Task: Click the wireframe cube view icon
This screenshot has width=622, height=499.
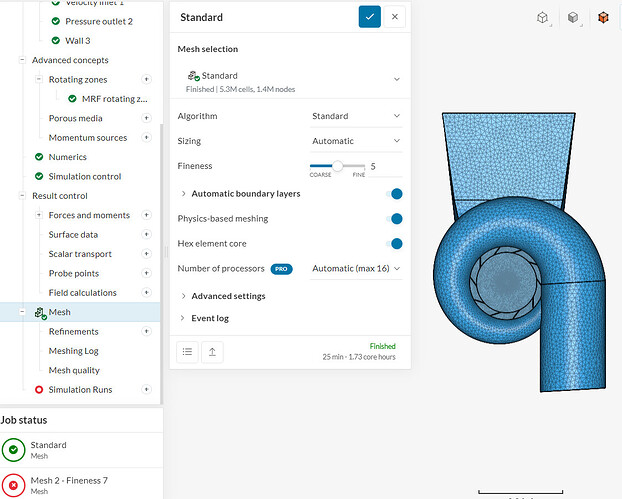Action: 543,17
